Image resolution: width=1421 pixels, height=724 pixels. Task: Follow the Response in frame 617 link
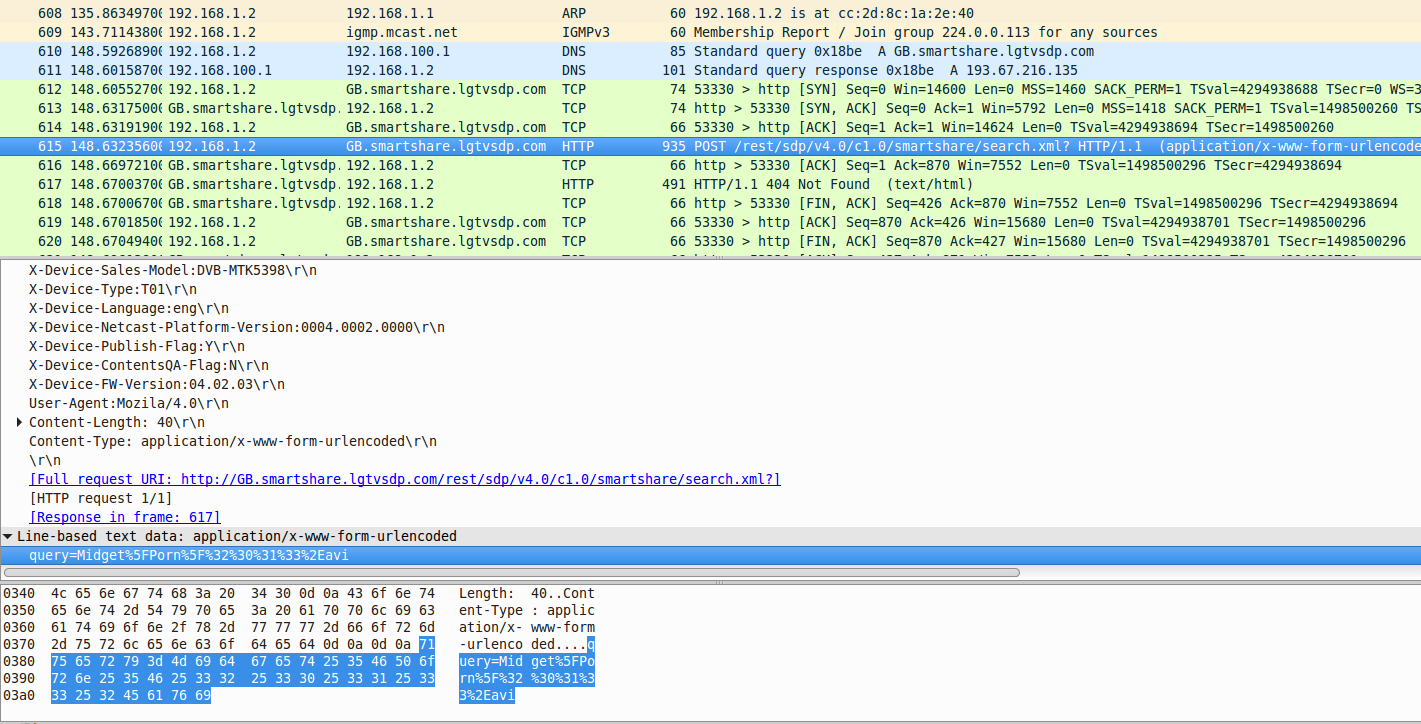(x=125, y=517)
